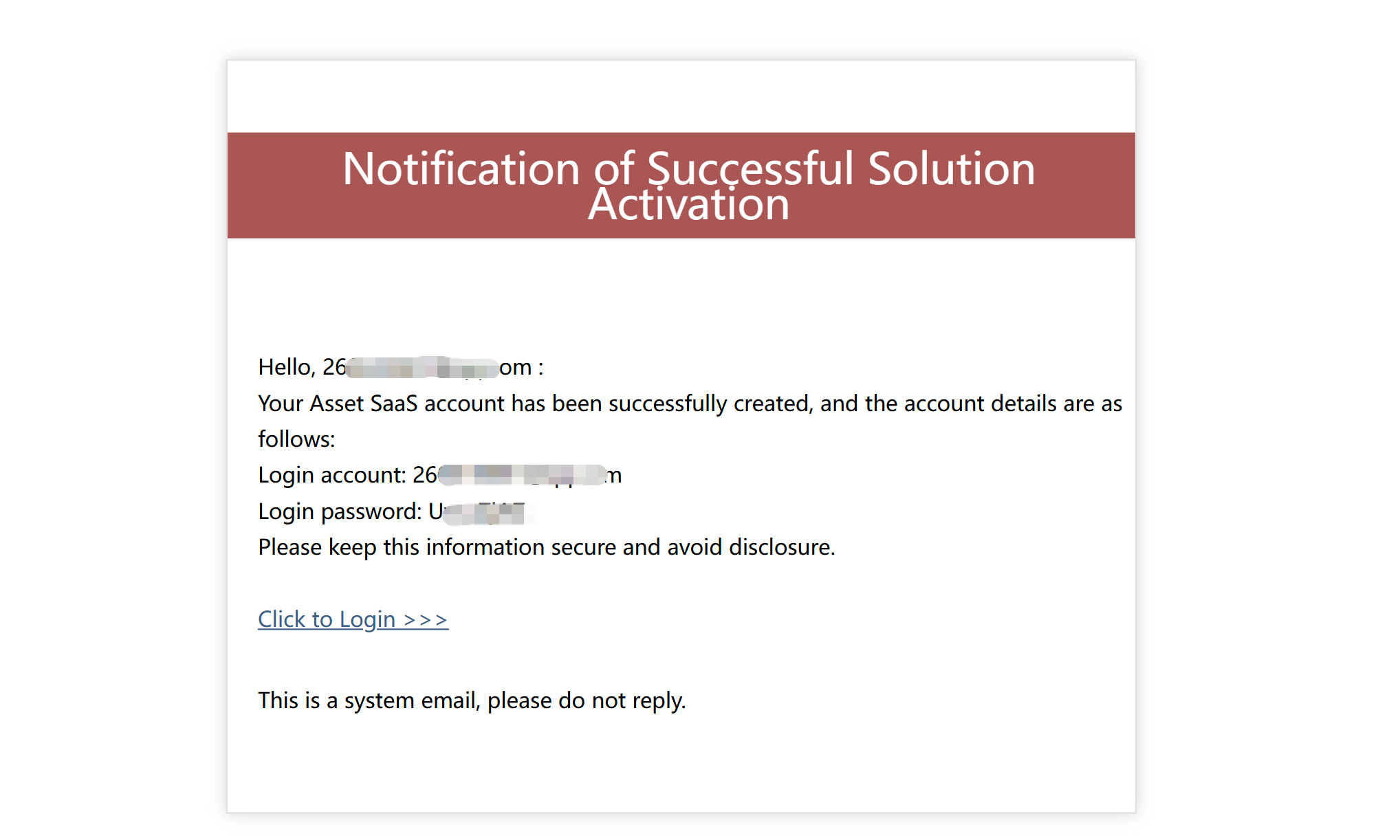Viewport: 1400px width, 840px height.
Task: Click the word "Solution" in the header title
Action: click(x=951, y=169)
